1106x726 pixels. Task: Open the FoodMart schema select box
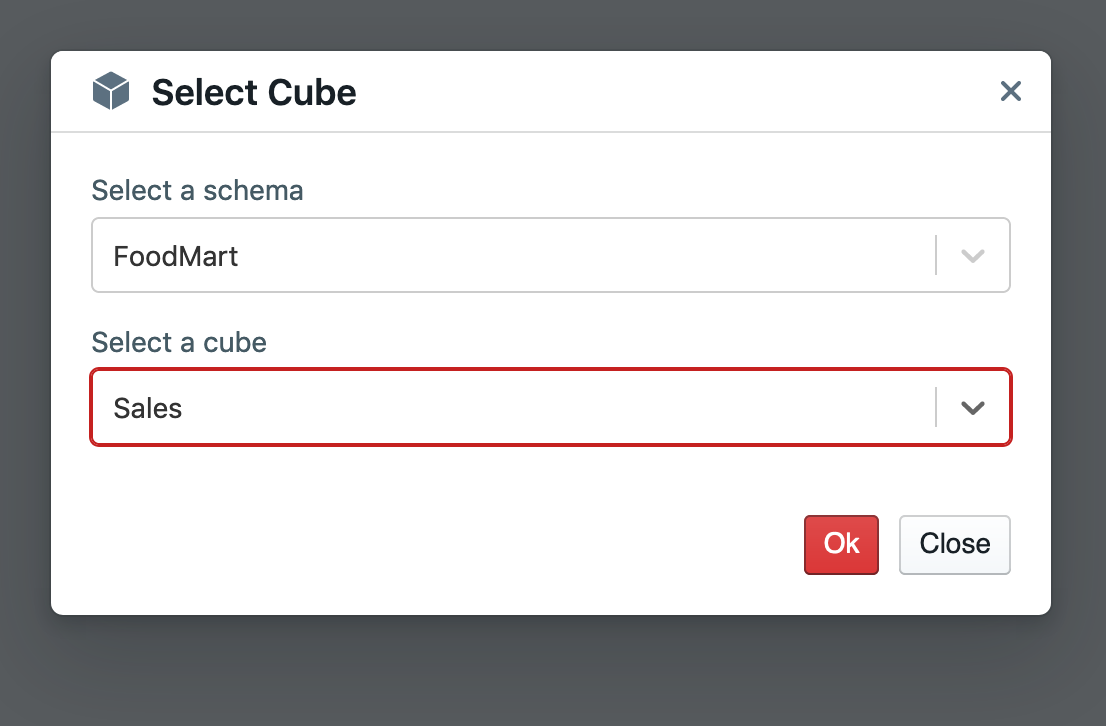tap(551, 255)
